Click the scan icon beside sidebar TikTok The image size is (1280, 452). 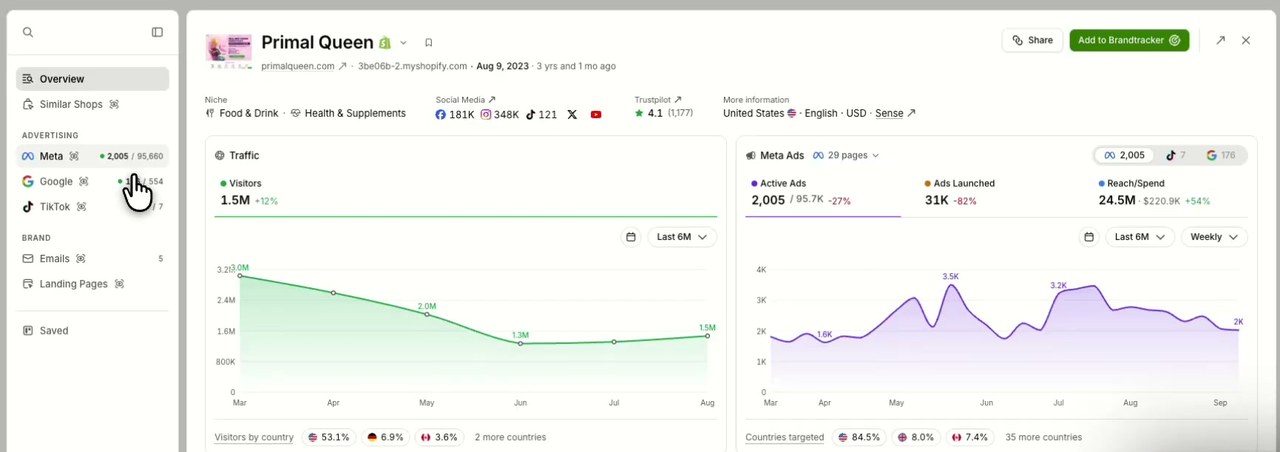coord(81,207)
